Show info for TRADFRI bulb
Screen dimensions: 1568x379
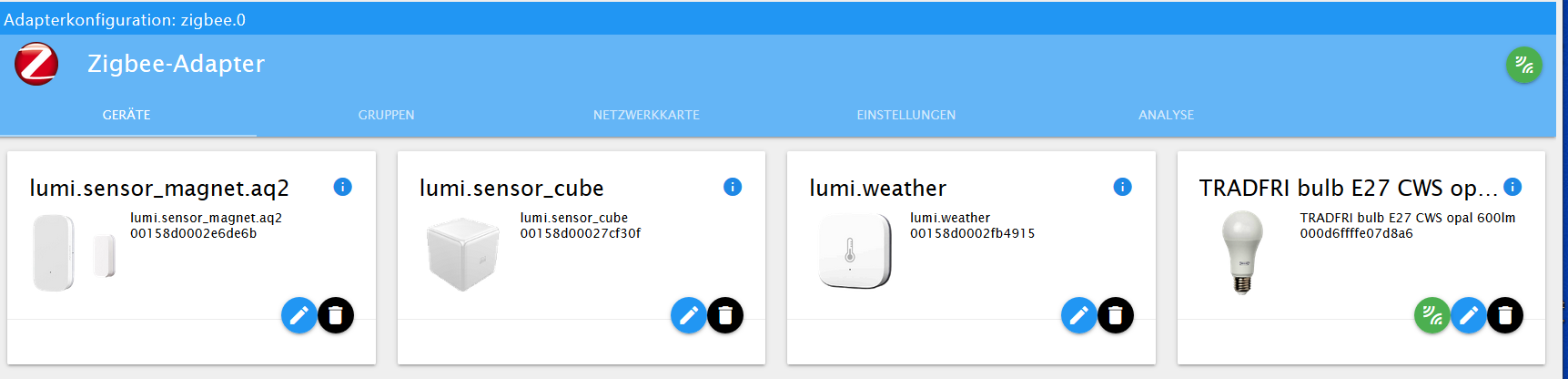(1512, 187)
